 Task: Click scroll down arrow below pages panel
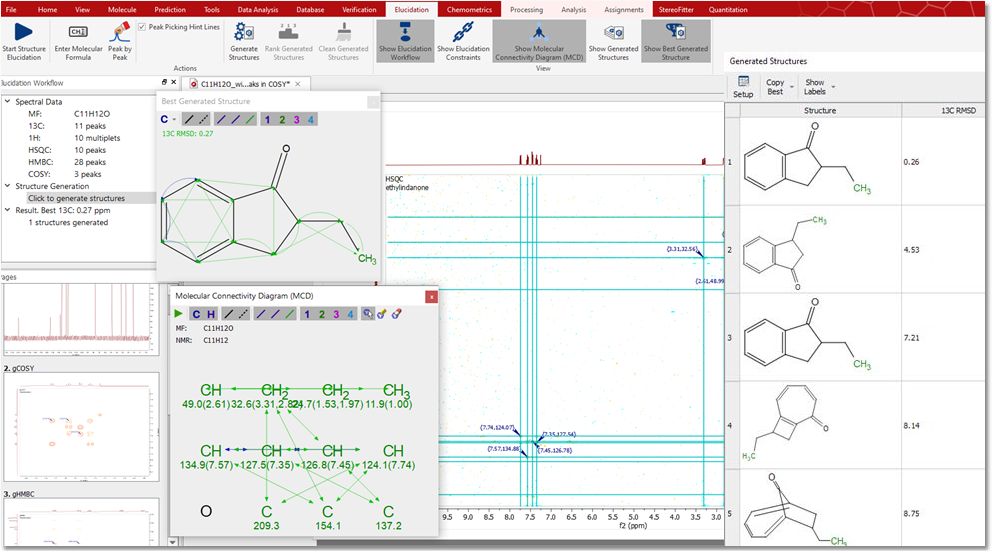click(173, 542)
